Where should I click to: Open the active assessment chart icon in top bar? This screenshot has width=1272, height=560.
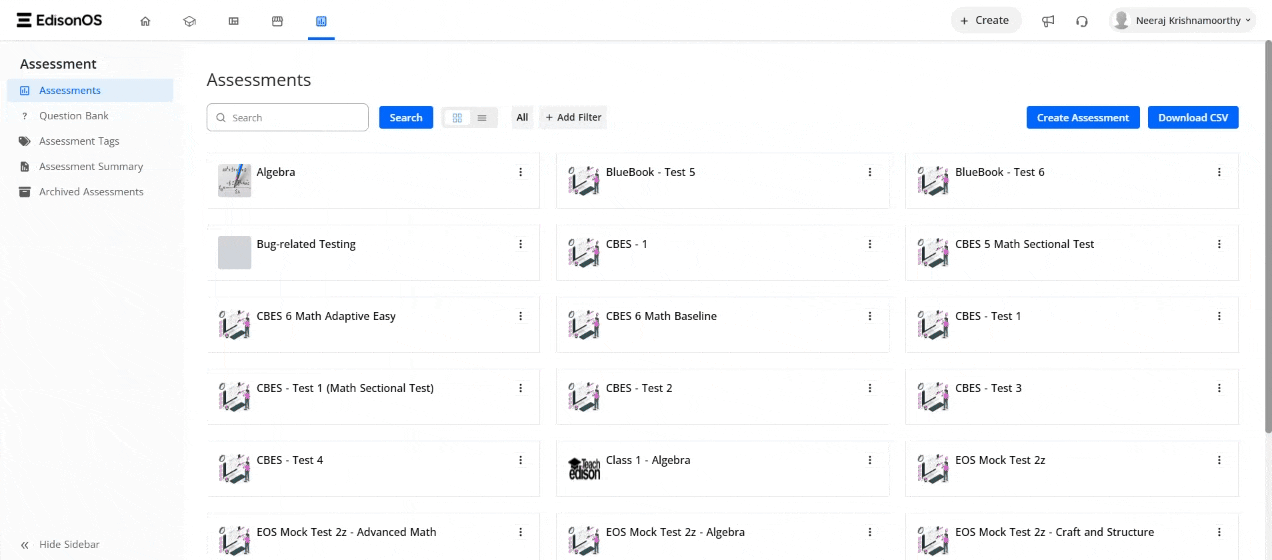[x=321, y=21]
